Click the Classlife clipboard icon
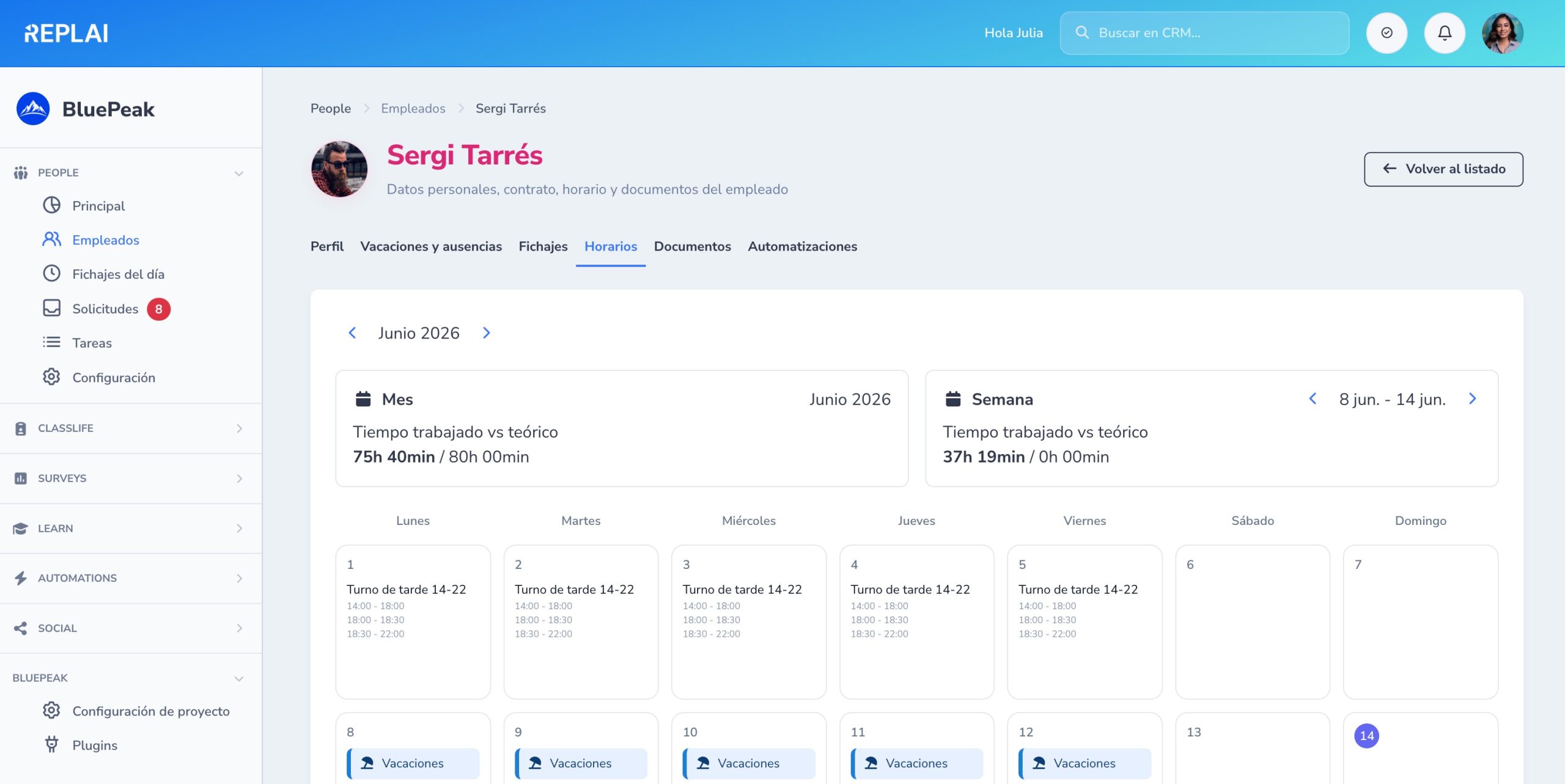The height and width of the screenshot is (784, 1565). coord(21,428)
